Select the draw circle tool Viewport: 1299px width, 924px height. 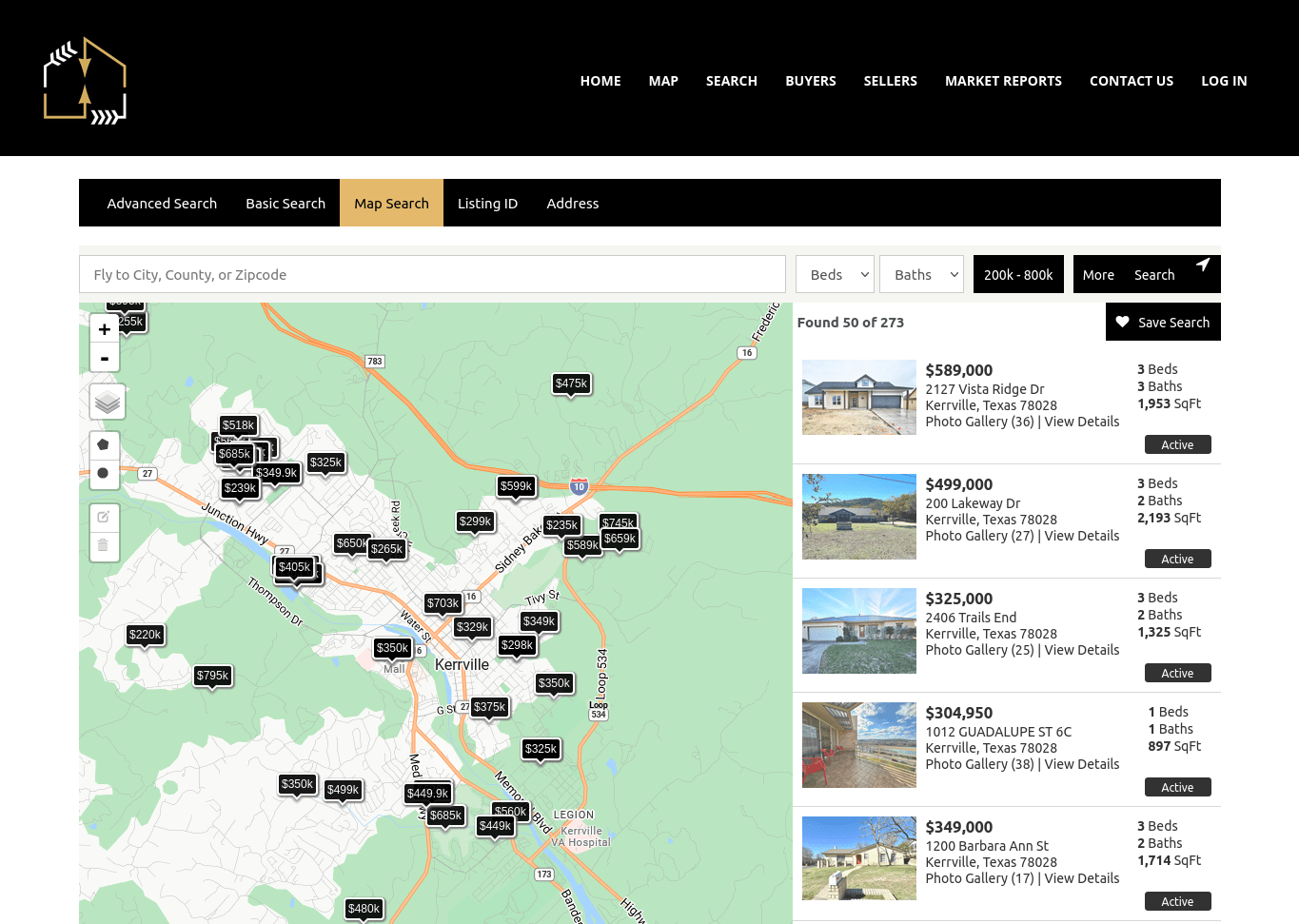coord(104,474)
